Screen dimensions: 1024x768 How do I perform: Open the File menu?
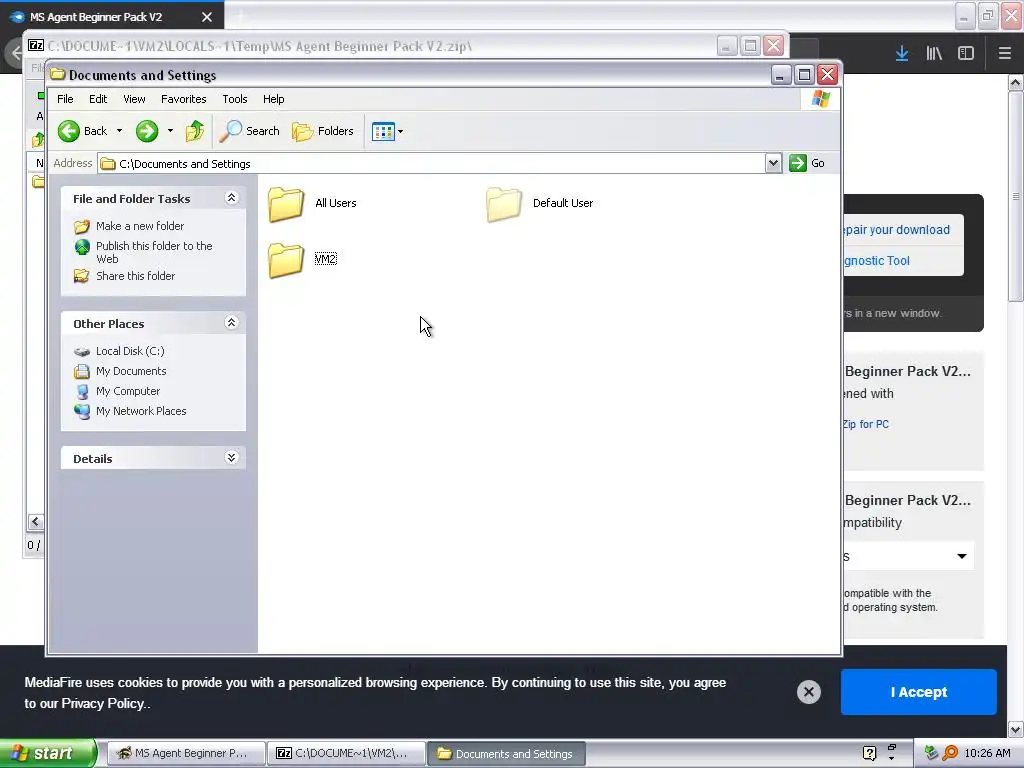(x=65, y=99)
